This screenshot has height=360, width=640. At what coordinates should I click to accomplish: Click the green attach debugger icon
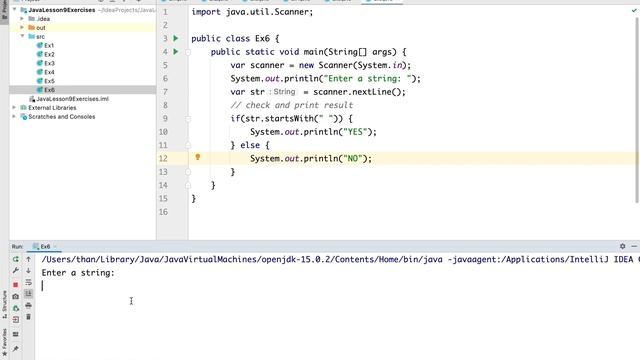pos(16,308)
